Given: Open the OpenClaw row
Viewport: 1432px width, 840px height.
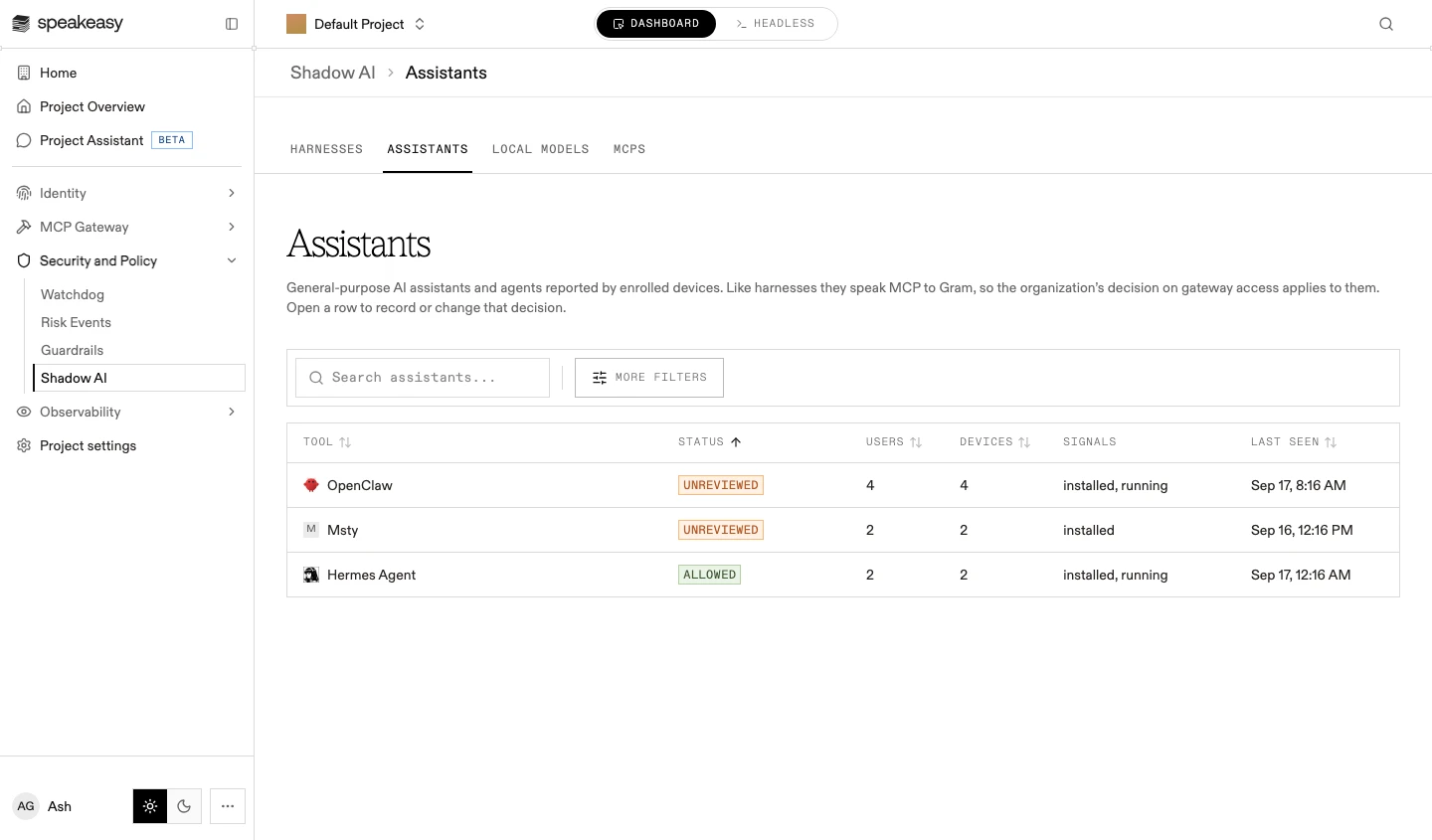Looking at the screenshot, I should [x=843, y=485].
